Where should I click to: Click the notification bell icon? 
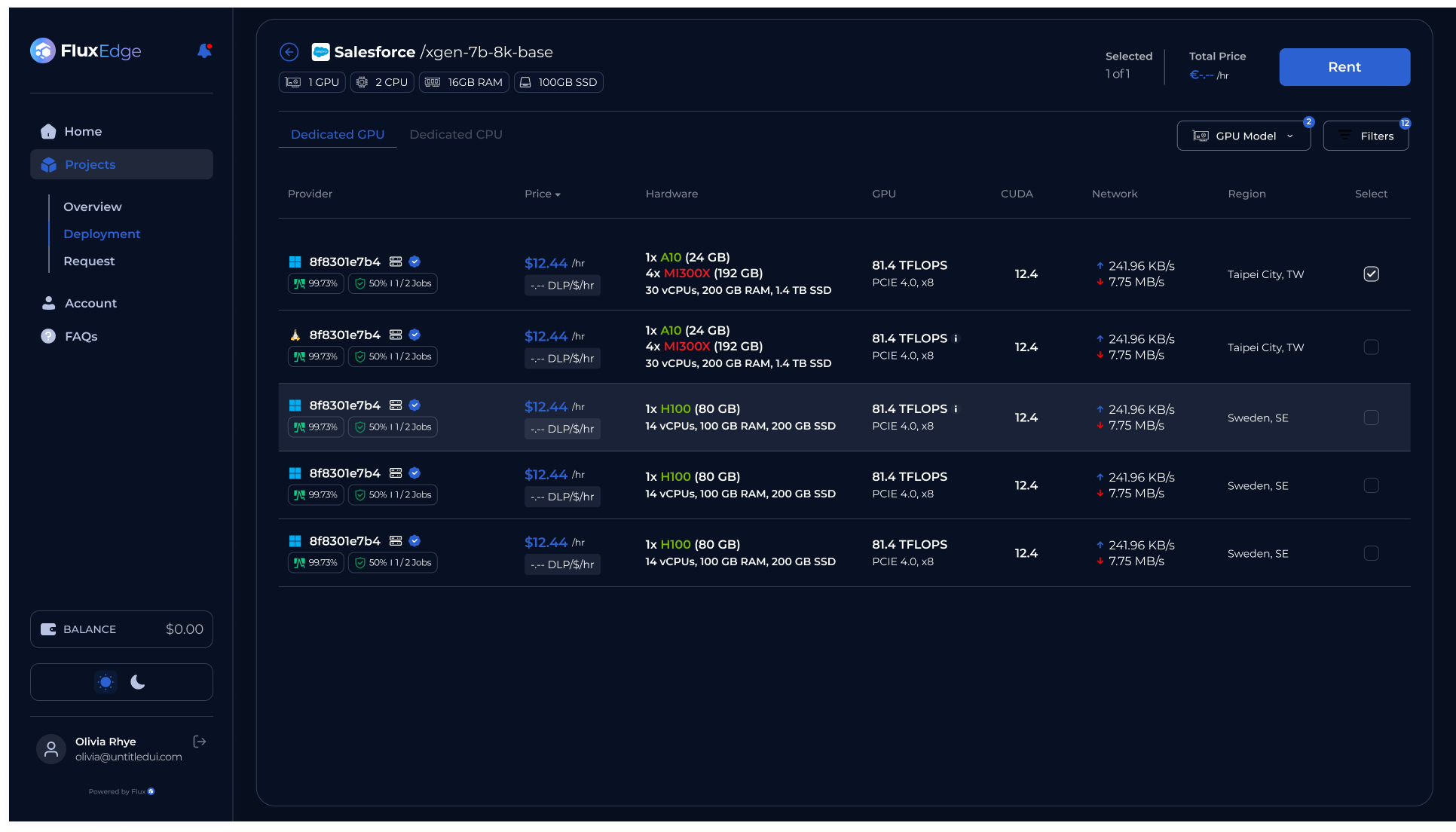tap(204, 51)
